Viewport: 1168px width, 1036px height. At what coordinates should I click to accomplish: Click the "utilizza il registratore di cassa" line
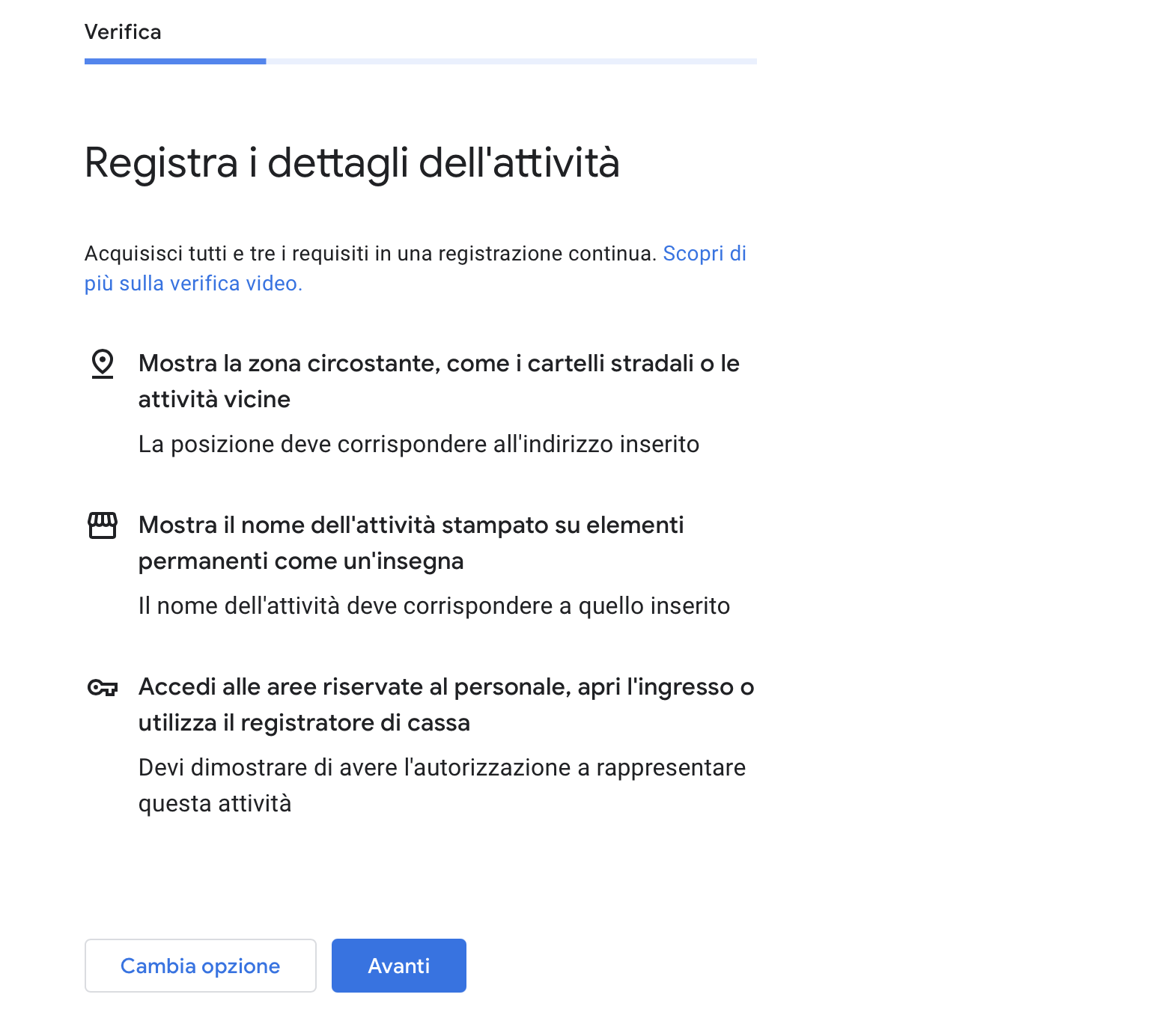(304, 723)
